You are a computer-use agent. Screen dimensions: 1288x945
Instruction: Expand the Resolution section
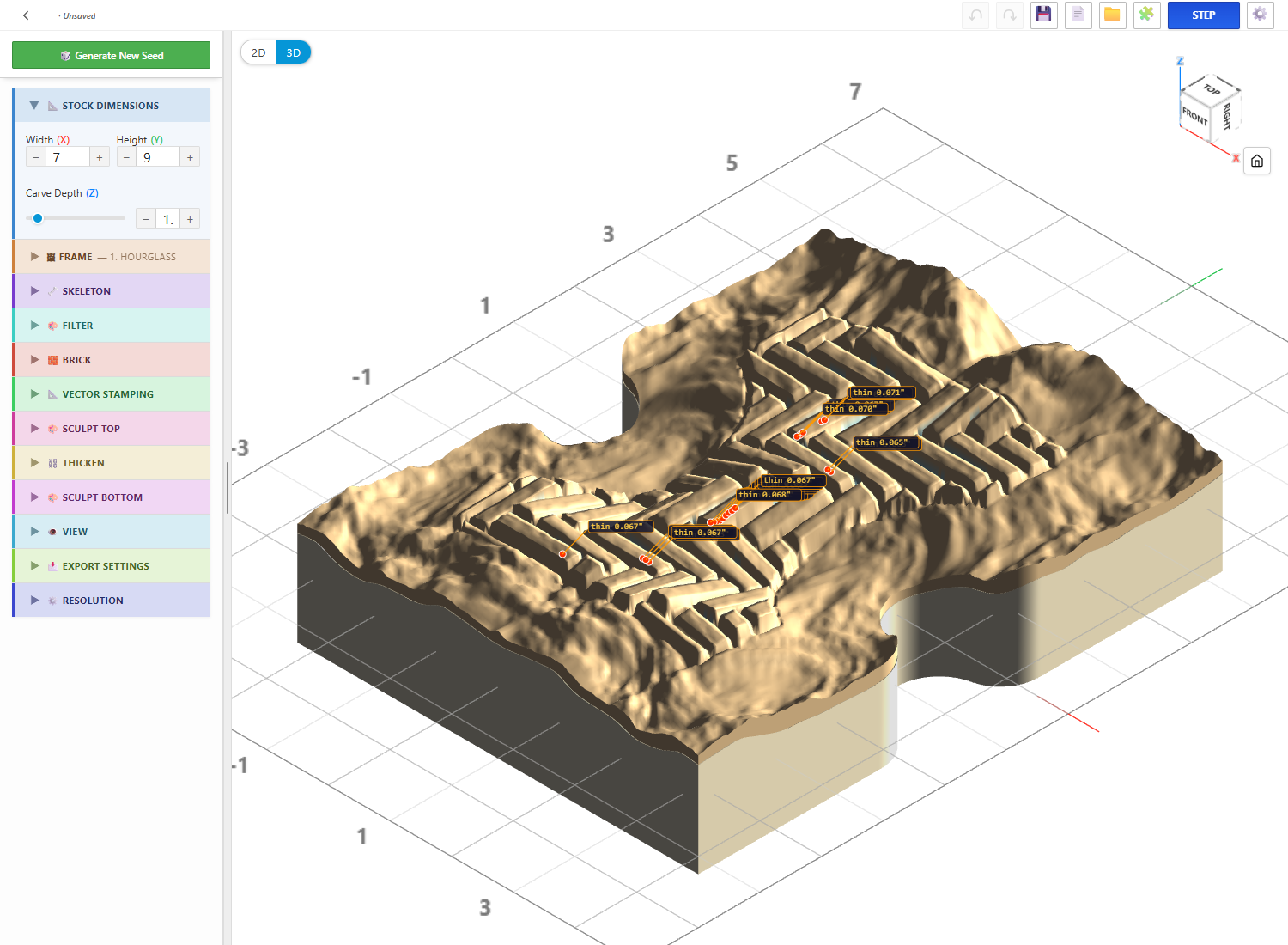[x=112, y=601]
